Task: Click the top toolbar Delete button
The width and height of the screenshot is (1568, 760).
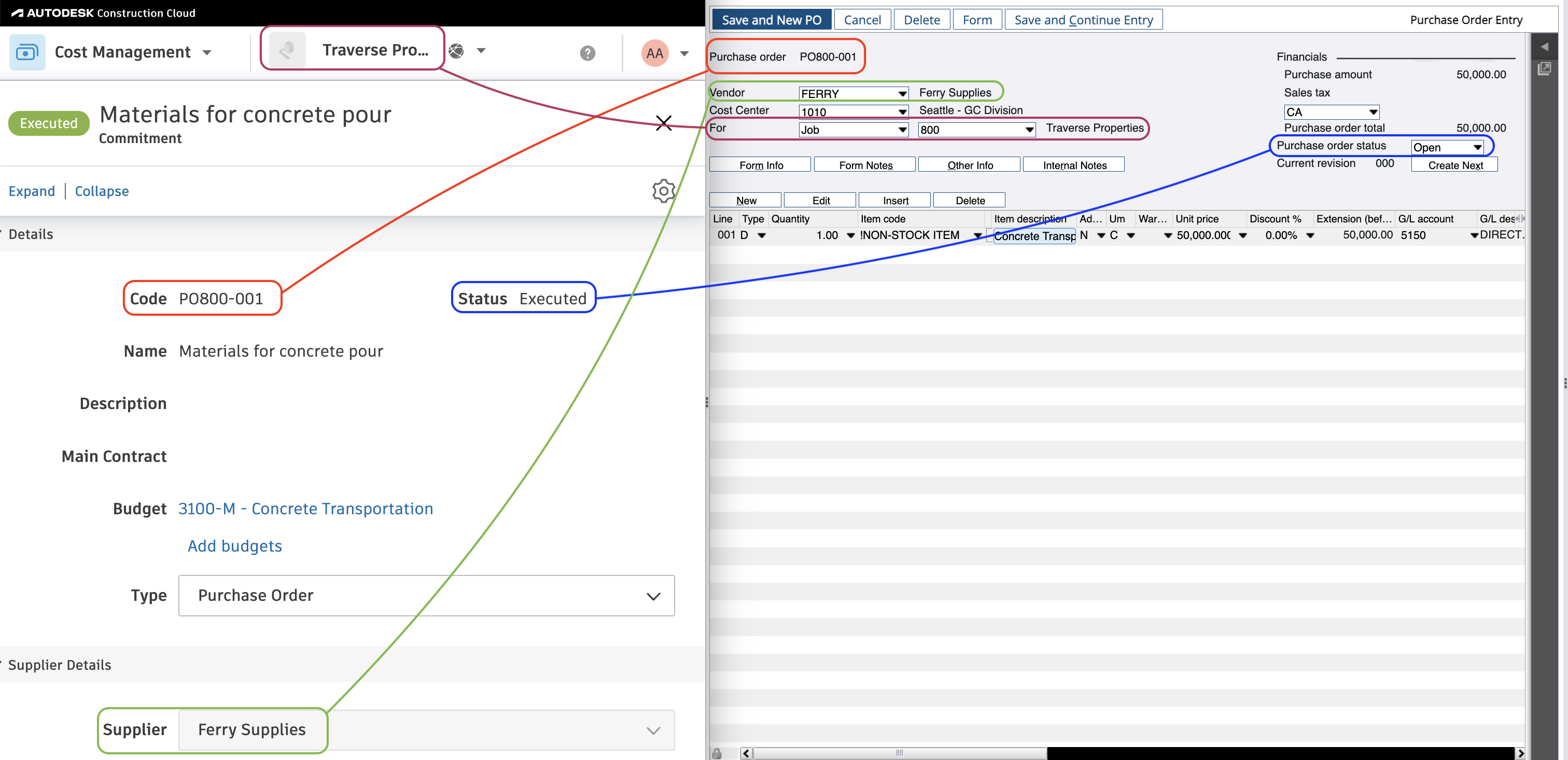Action: pos(921,20)
